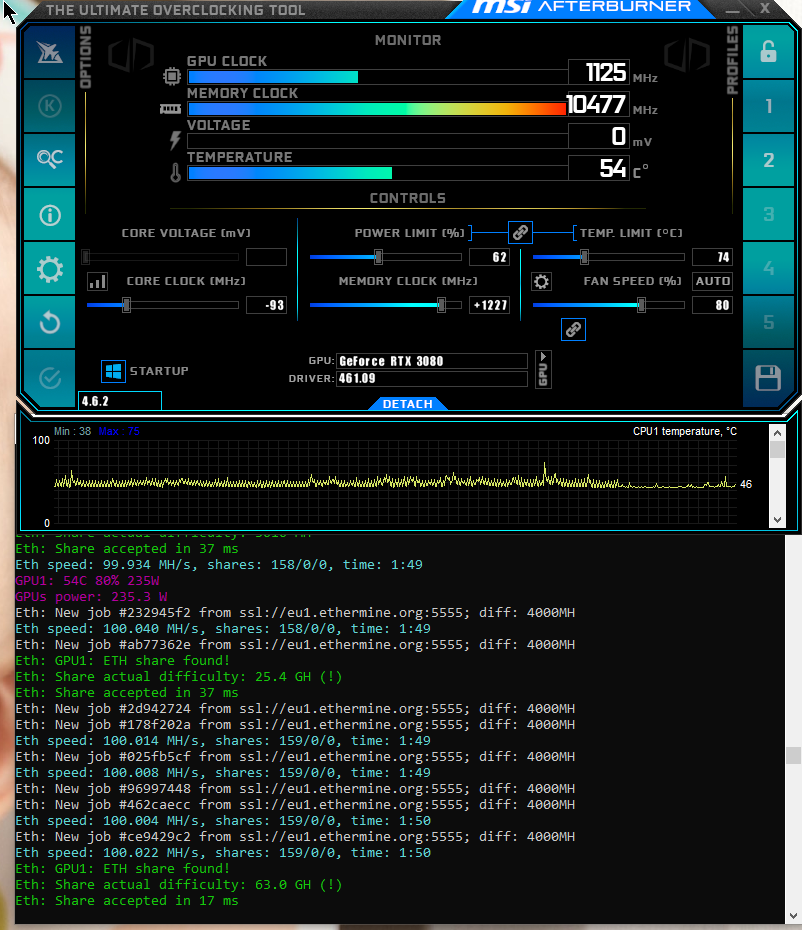The height and width of the screenshot is (930, 802).
Task: Click the PROFILES vertical label
Action: click(x=733, y=60)
